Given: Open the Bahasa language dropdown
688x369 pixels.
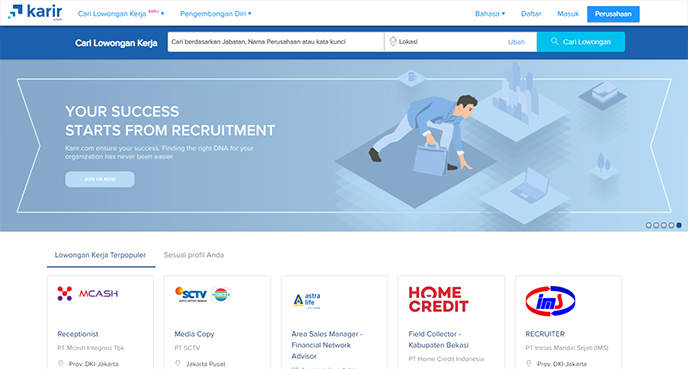Looking at the screenshot, I should pos(490,14).
